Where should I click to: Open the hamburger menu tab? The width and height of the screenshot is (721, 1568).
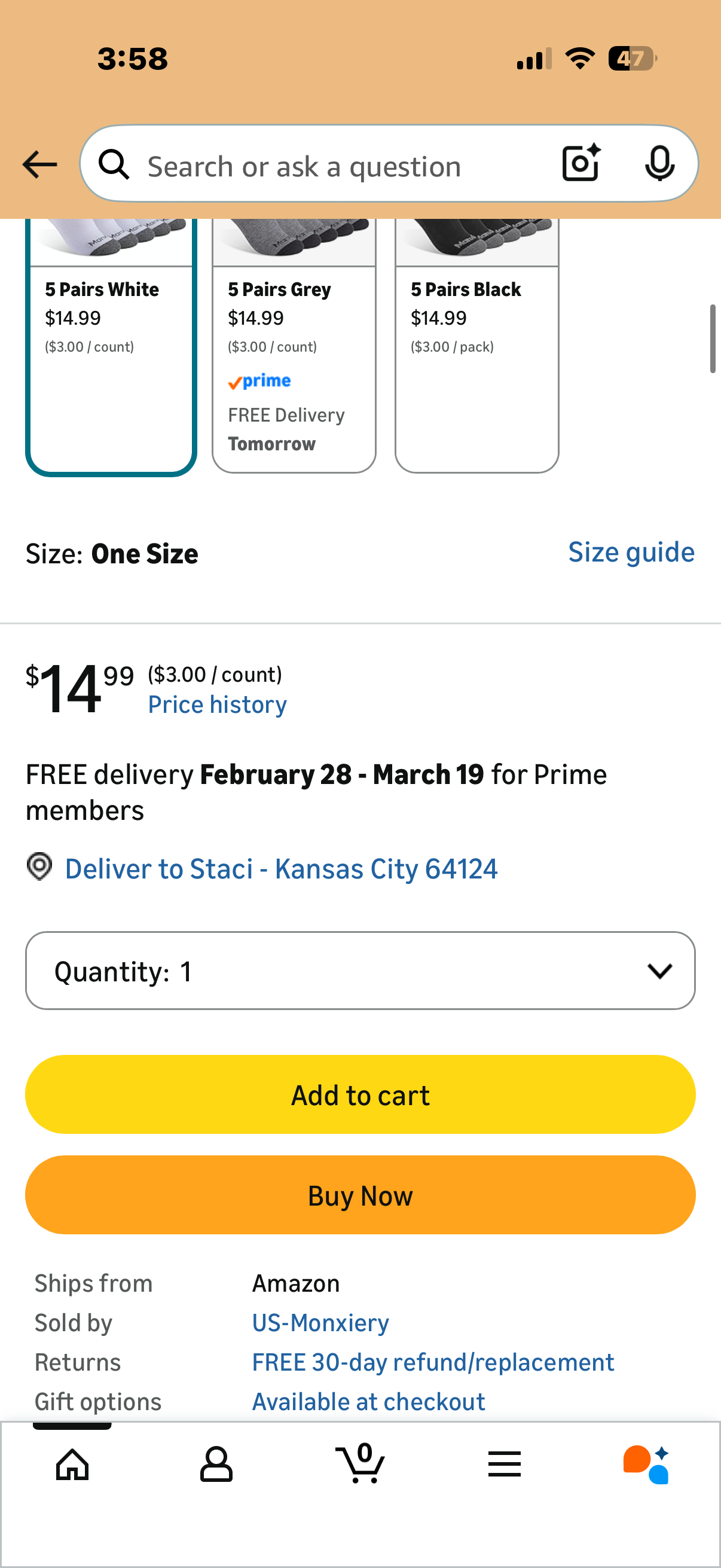[x=504, y=1463]
